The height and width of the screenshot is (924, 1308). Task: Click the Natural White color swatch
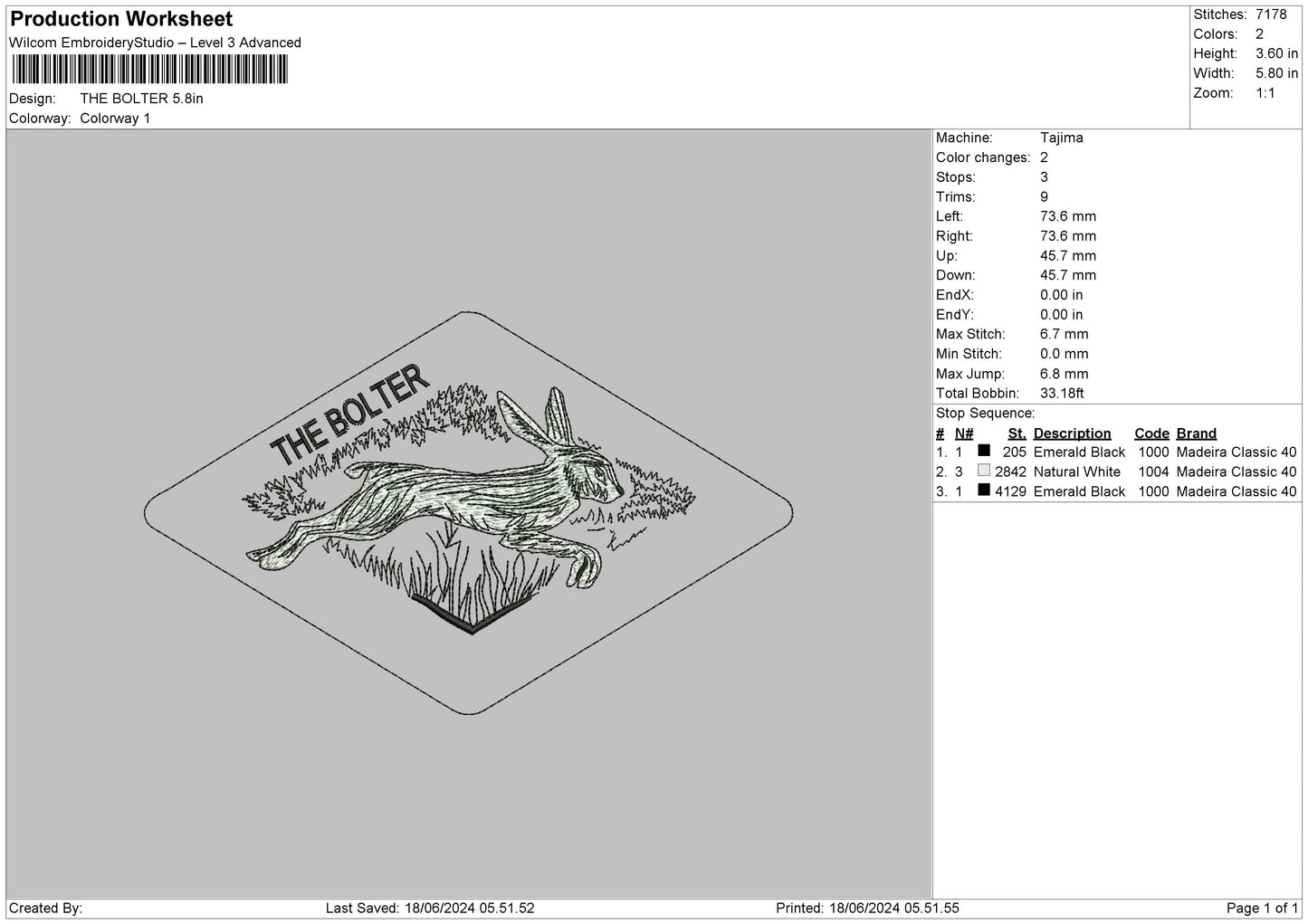[x=984, y=471]
